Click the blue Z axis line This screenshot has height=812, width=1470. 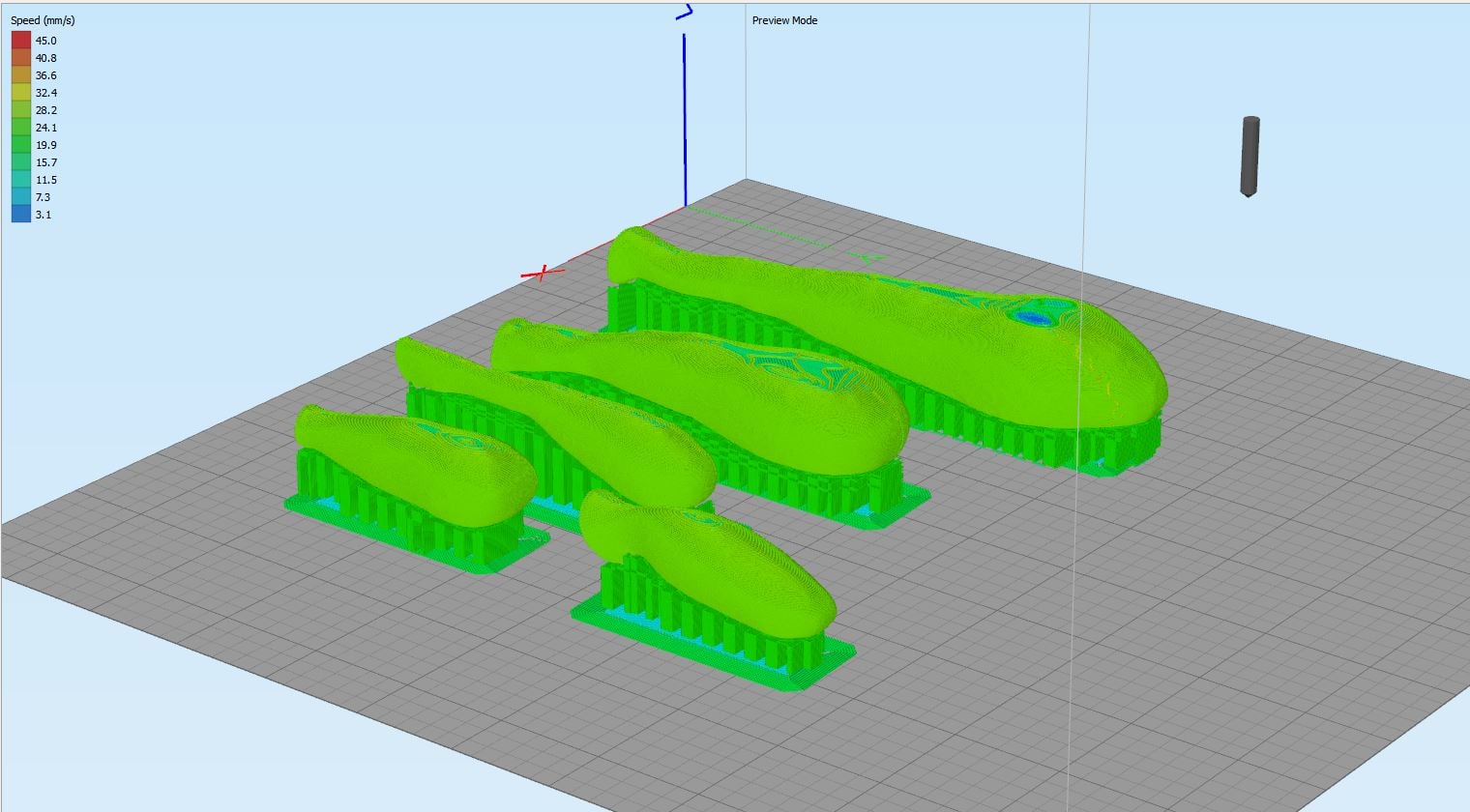point(685,121)
